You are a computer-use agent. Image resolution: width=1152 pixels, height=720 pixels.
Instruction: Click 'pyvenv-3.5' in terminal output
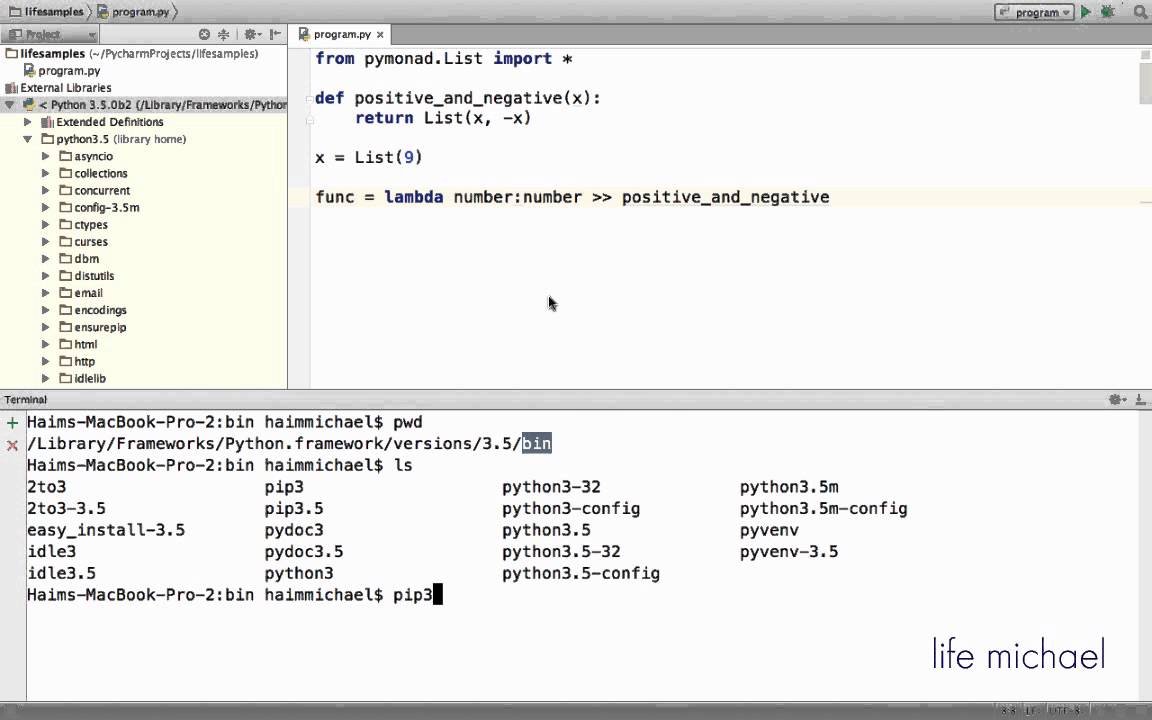tap(789, 551)
